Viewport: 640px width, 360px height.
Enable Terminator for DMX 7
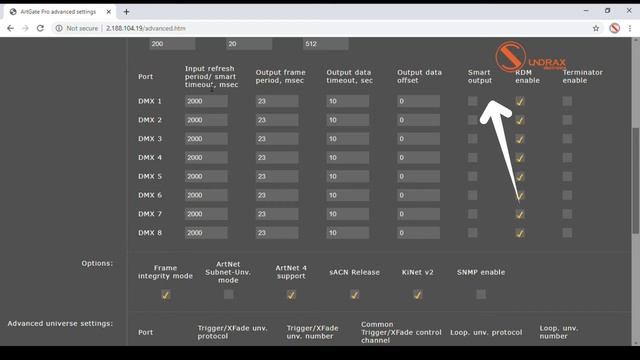567,214
